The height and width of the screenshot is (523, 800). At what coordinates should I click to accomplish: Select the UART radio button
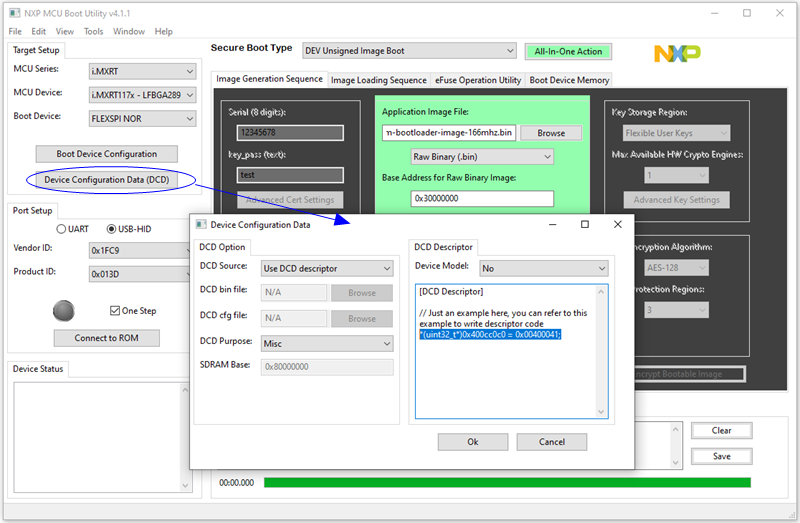[x=61, y=229]
